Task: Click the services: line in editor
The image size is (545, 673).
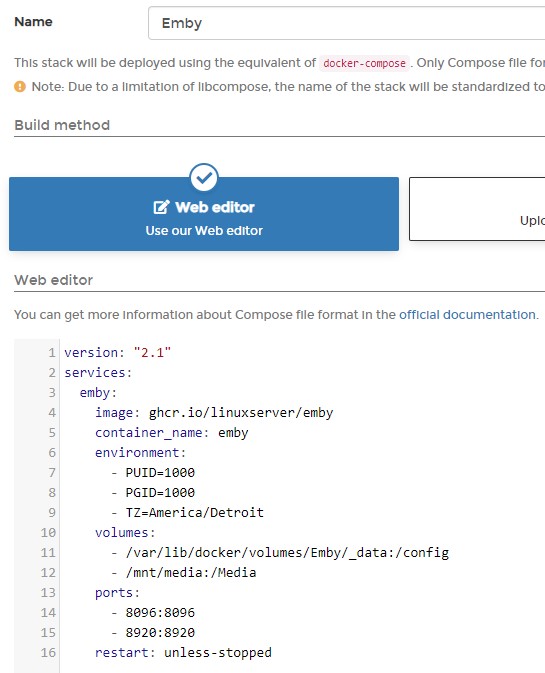Action: (98, 373)
